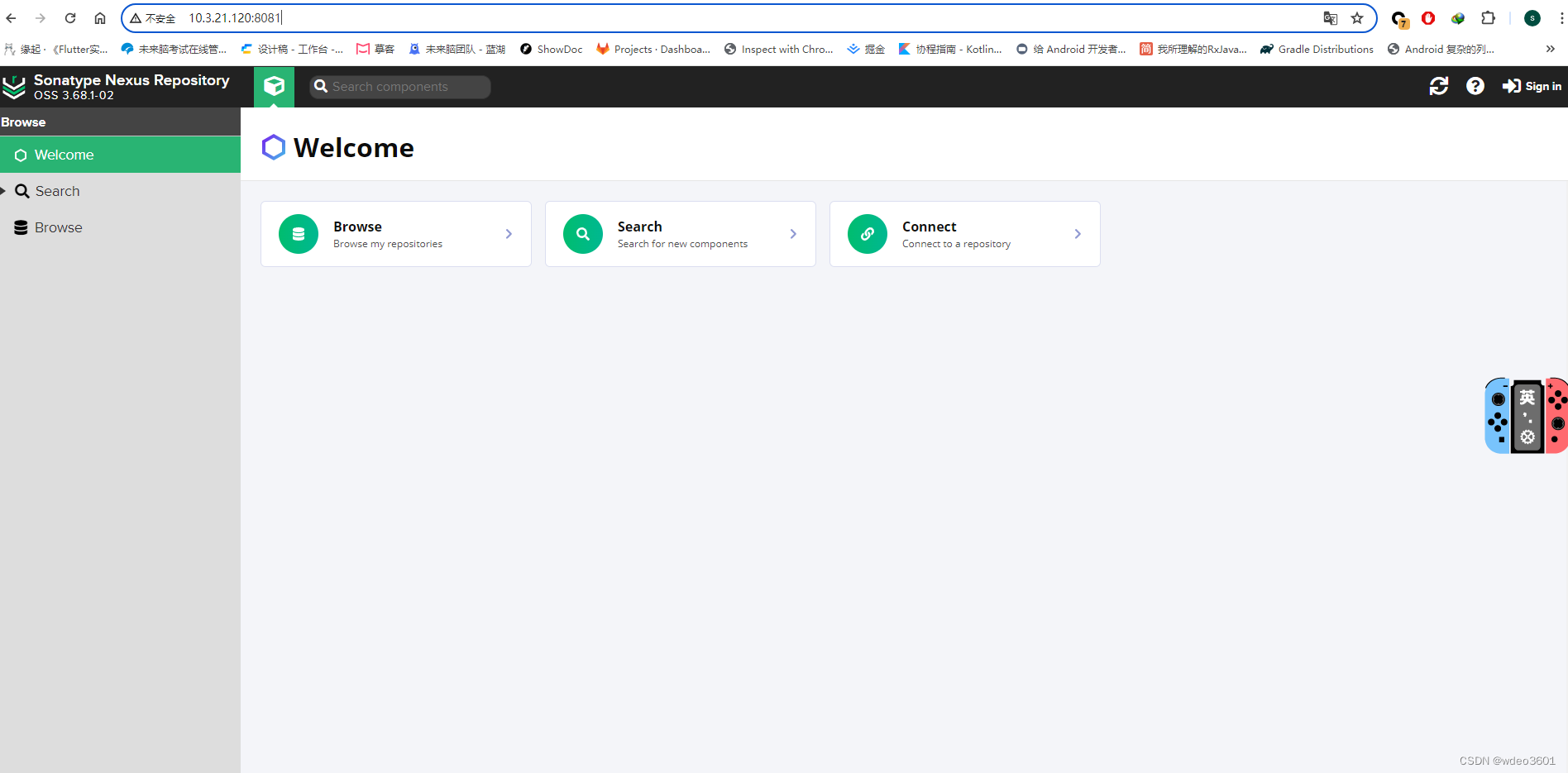
Task: Open Projects Dashboard GitLab bookmark
Action: (653, 50)
